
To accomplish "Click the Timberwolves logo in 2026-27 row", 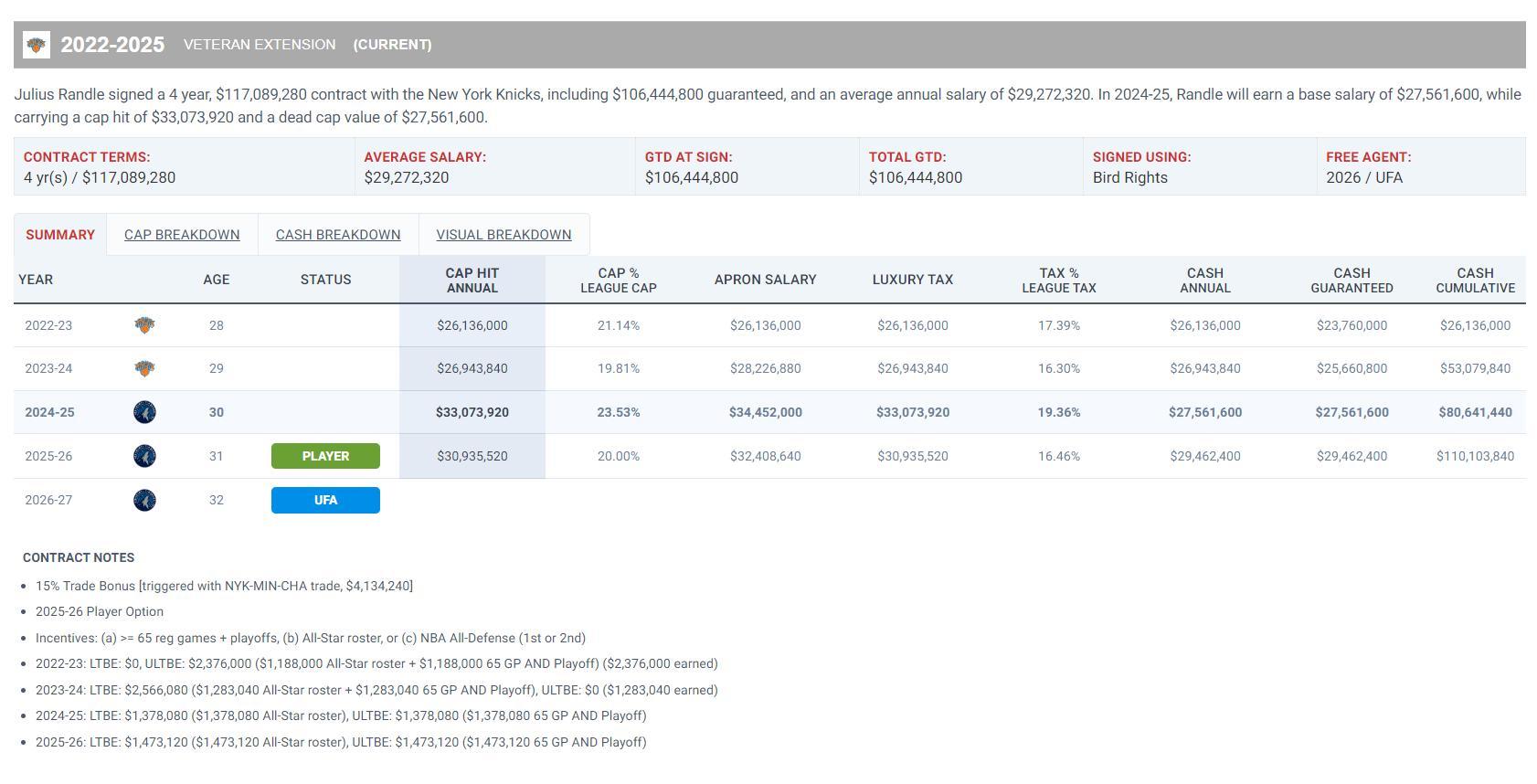I will click(x=144, y=500).
